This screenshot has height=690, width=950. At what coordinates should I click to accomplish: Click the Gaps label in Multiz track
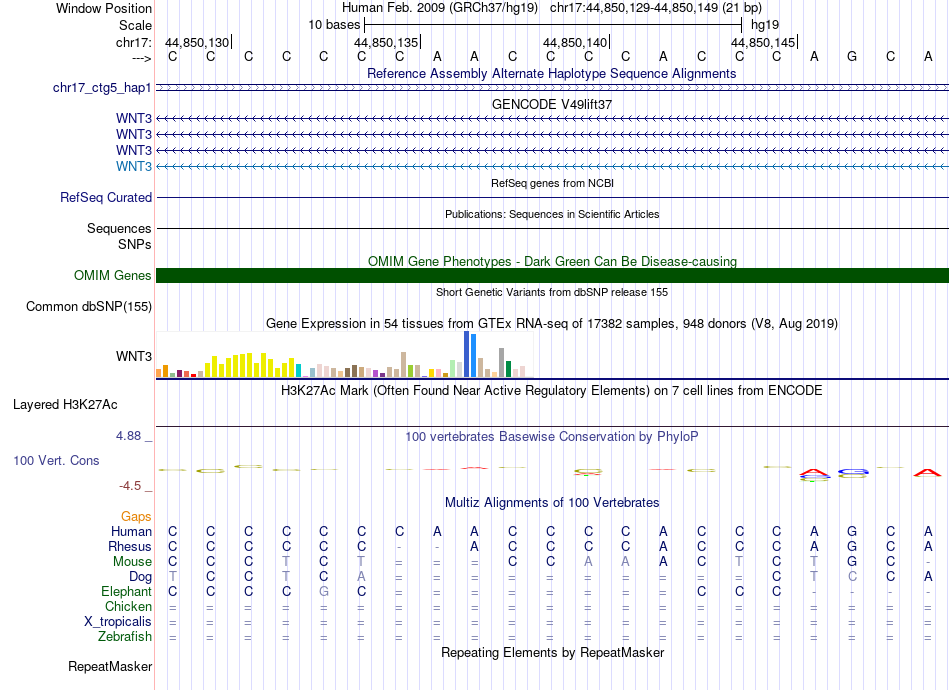(136, 516)
